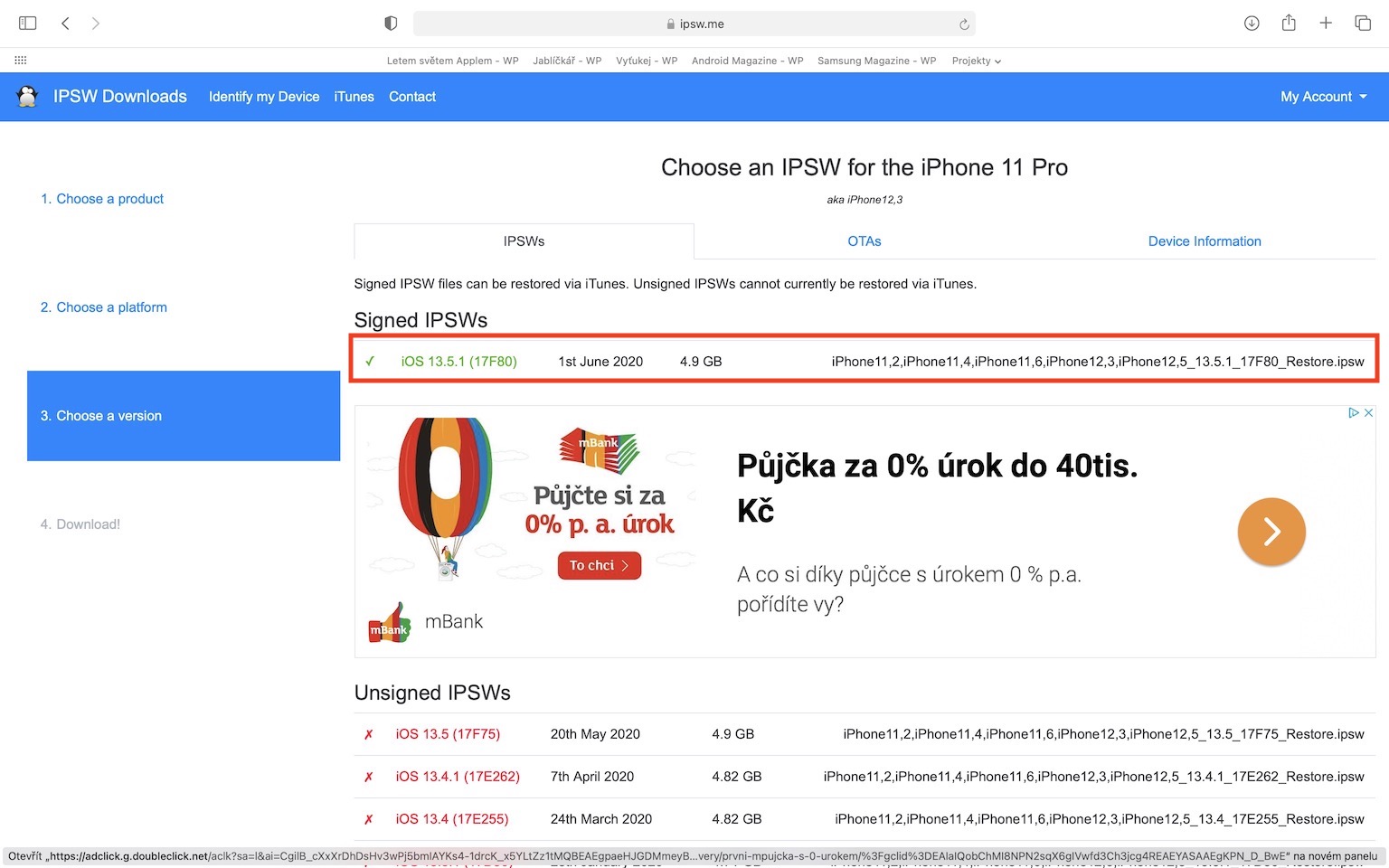This screenshot has height=868, width=1389.
Task: Click the 13.4_17E255_Restore.ipsw filename
Action: (1100, 819)
